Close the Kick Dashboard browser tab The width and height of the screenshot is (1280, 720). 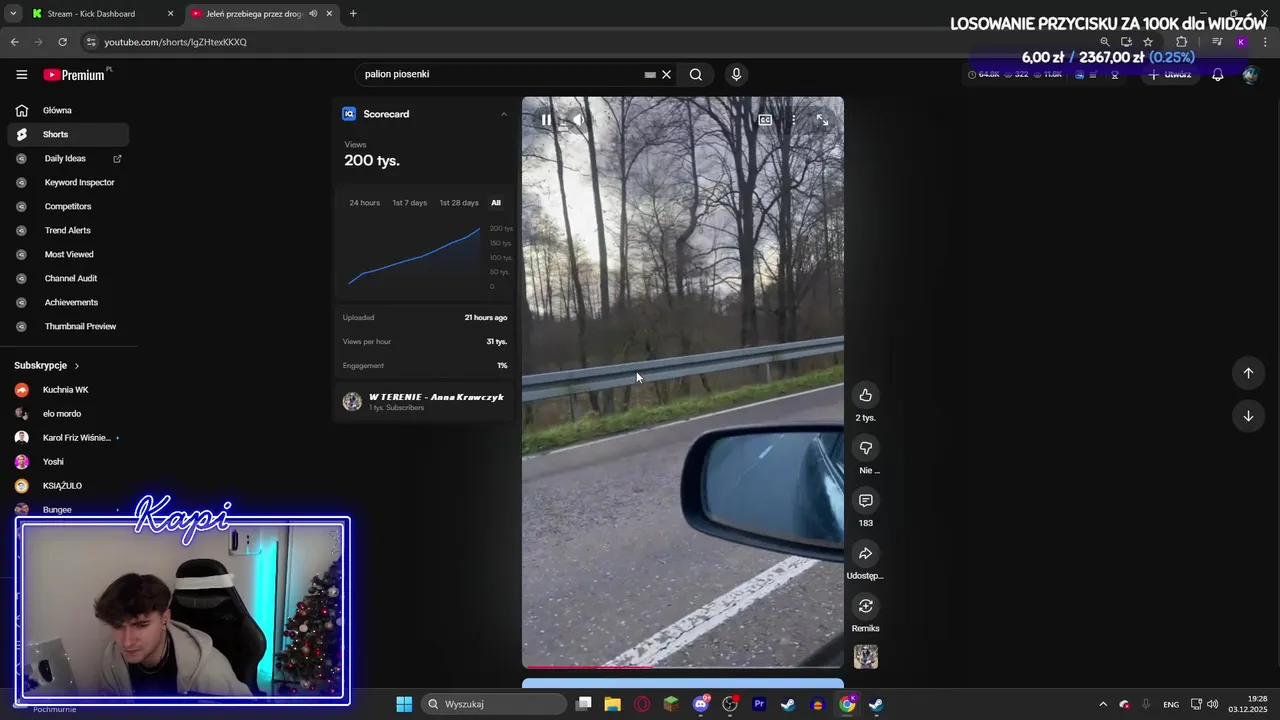pyautogui.click(x=170, y=14)
